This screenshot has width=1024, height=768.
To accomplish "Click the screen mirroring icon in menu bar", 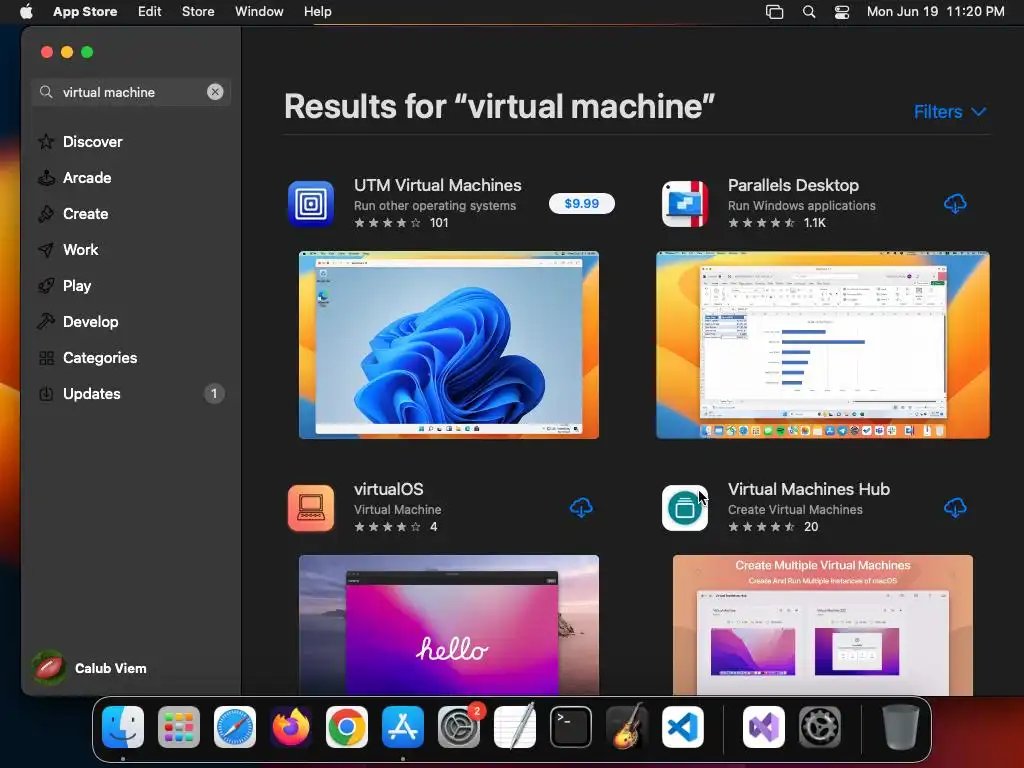I will [775, 12].
